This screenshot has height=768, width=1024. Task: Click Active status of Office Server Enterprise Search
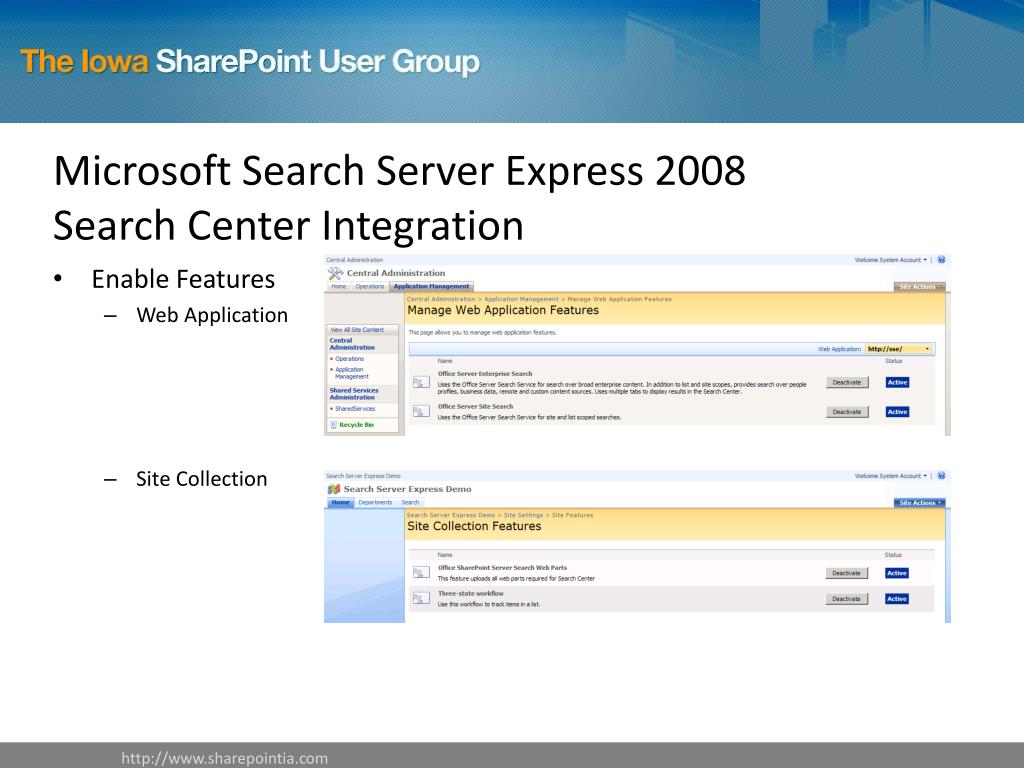pos(897,382)
